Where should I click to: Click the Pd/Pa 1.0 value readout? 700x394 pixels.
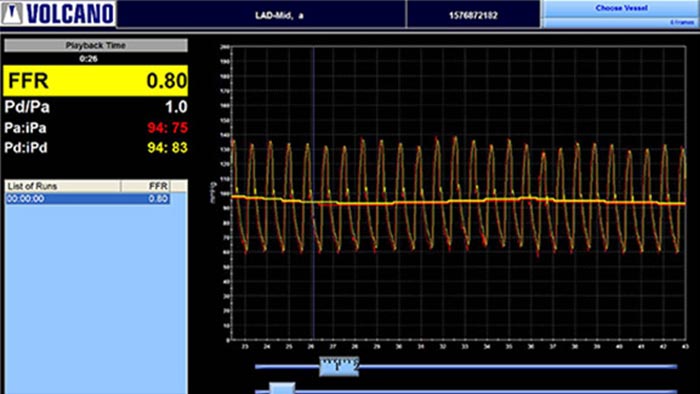tap(176, 107)
